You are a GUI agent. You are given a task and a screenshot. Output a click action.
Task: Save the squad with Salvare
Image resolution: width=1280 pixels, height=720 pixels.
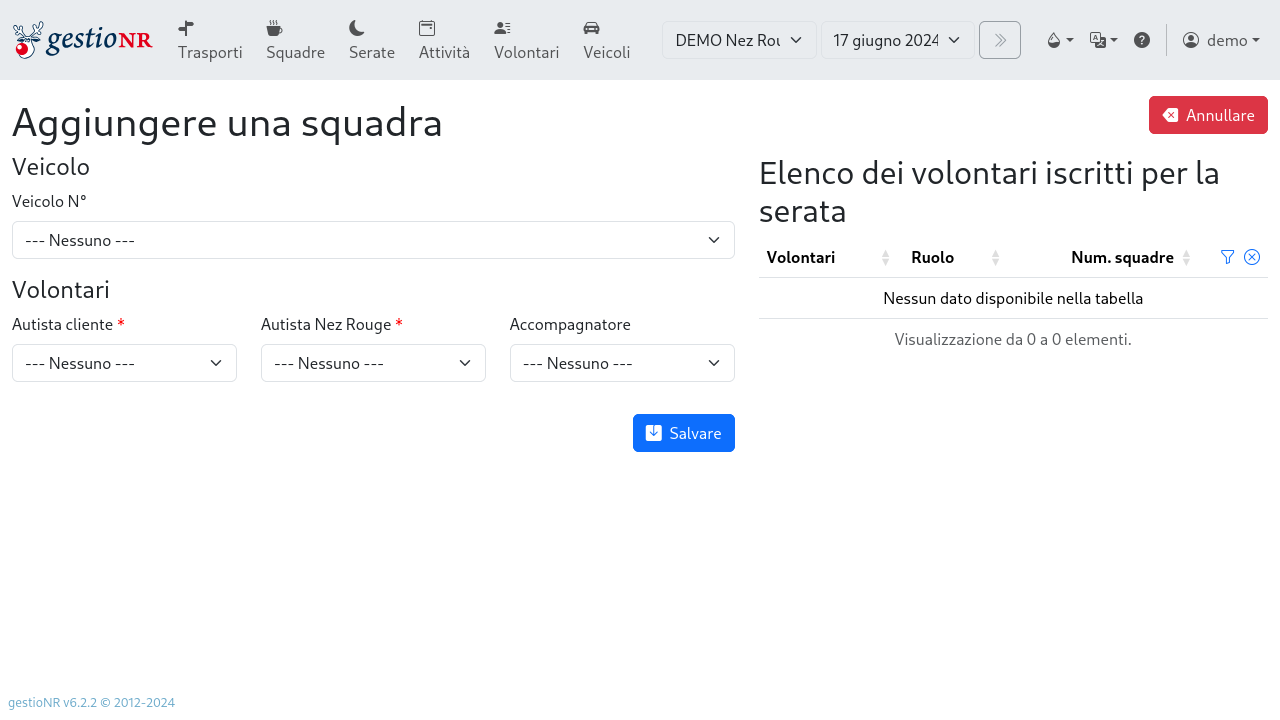pos(684,433)
